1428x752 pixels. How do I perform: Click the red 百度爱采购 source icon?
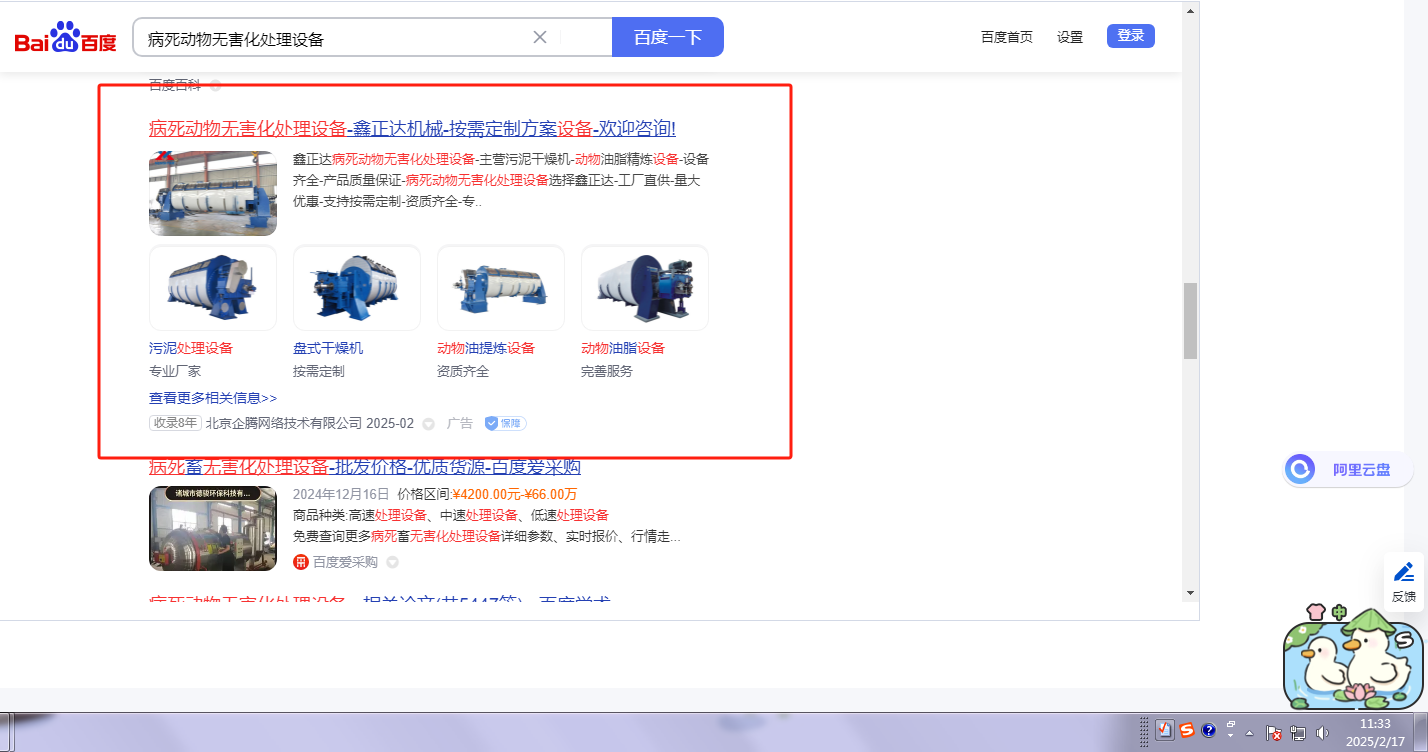(301, 562)
